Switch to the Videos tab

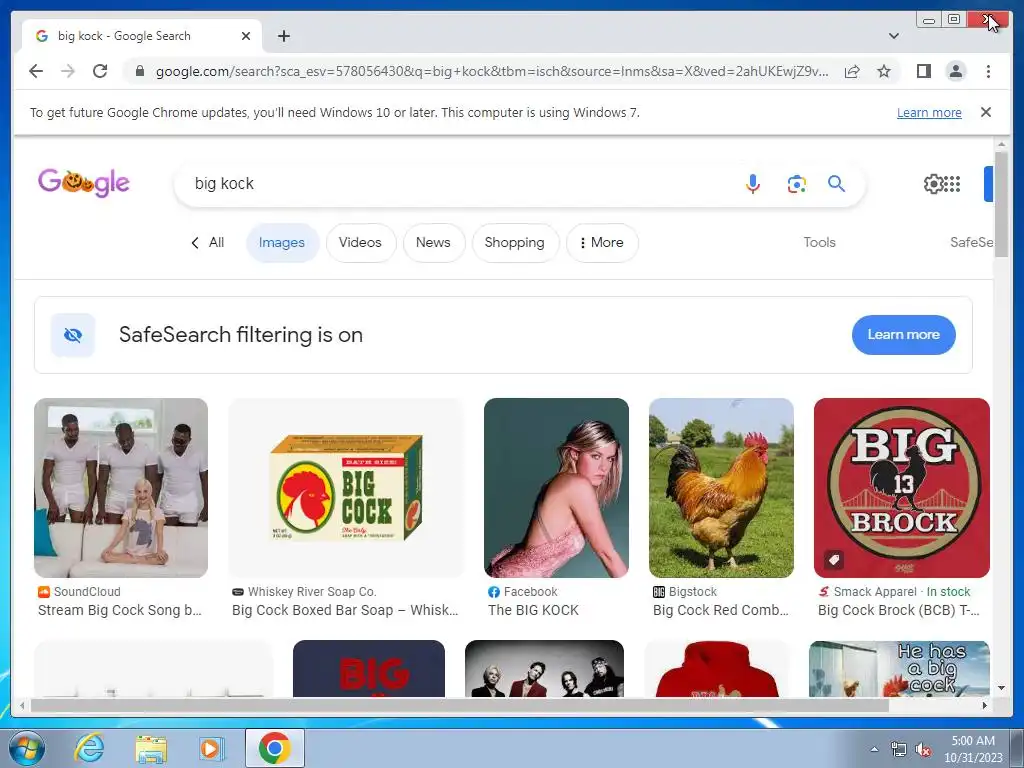pyautogui.click(x=360, y=243)
